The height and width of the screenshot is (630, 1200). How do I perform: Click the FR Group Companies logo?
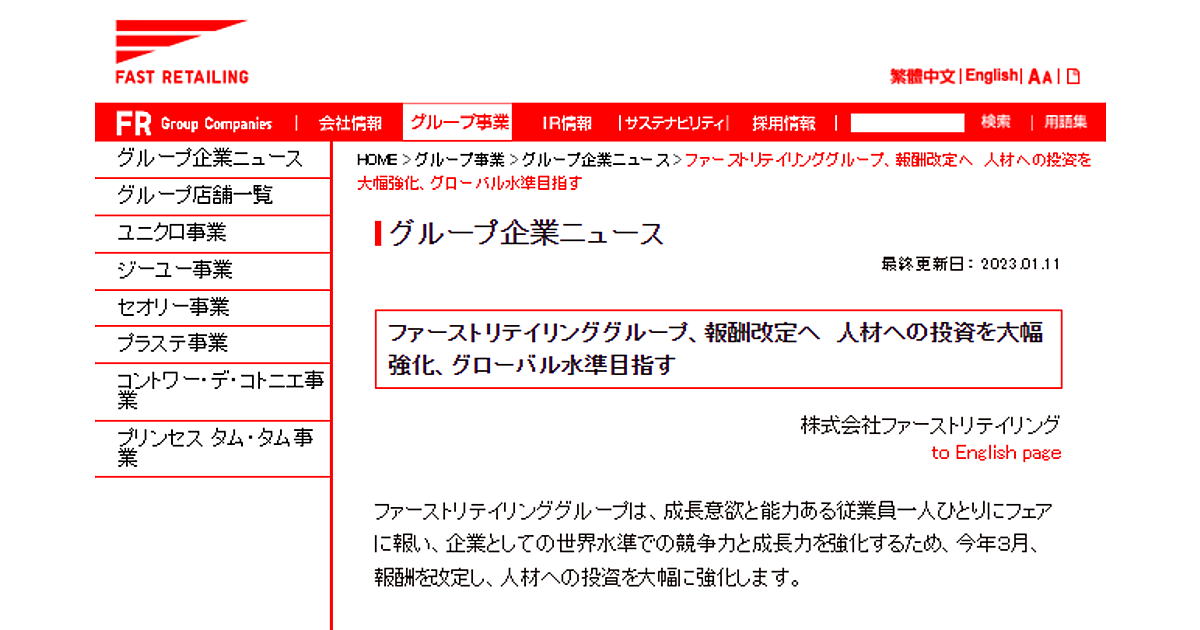click(x=194, y=123)
